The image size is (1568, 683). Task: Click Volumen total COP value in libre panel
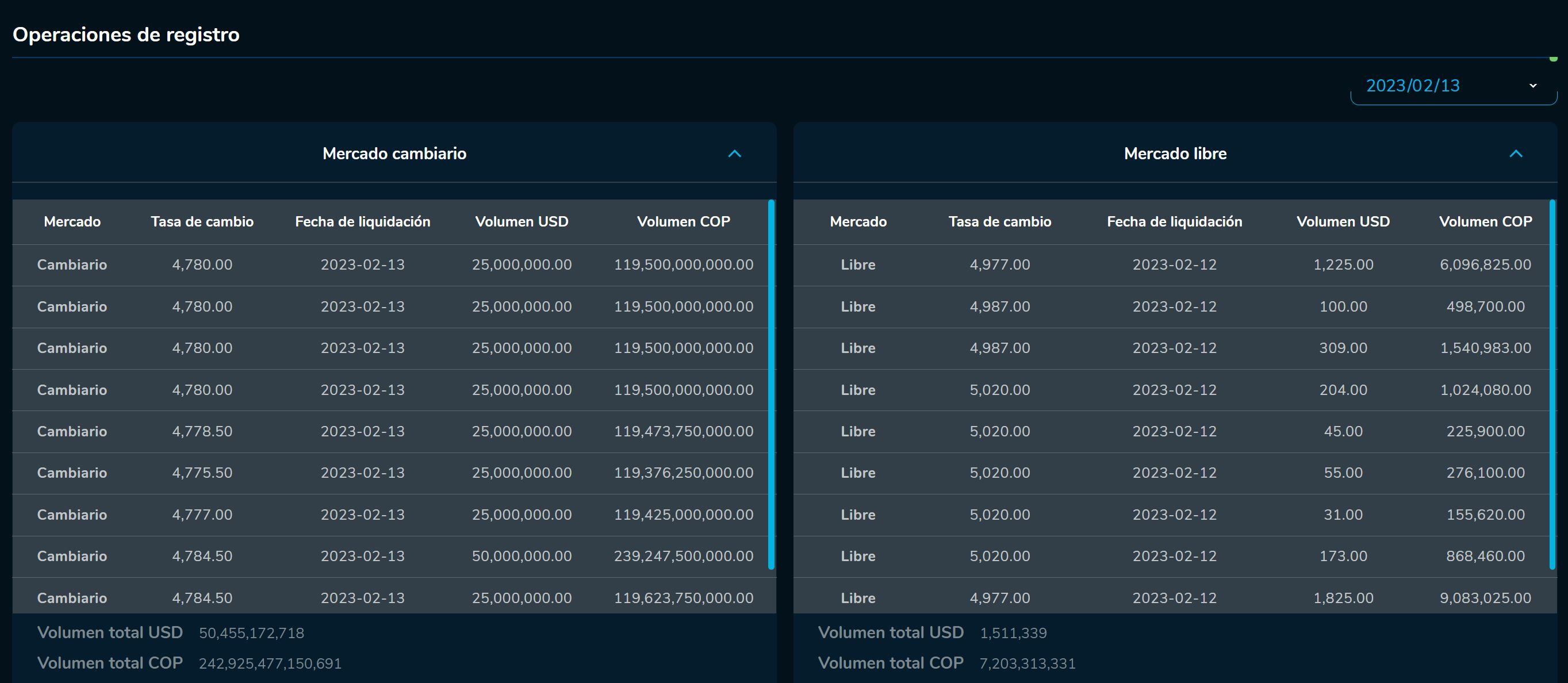pyautogui.click(x=1027, y=663)
